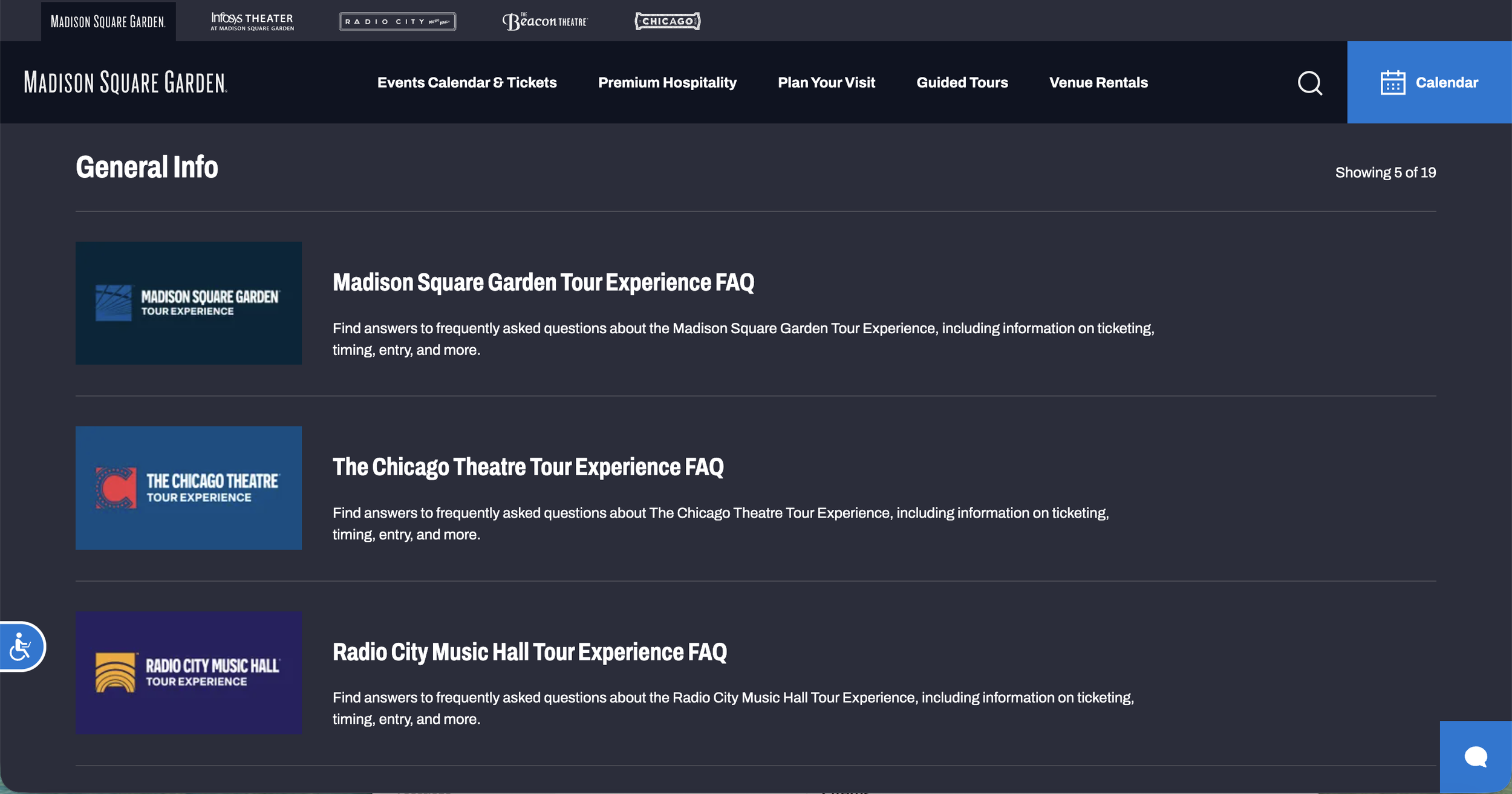This screenshot has height=794, width=1512.
Task: Click the 'Showing 5 of 19' text
Action: pos(1386,172)
